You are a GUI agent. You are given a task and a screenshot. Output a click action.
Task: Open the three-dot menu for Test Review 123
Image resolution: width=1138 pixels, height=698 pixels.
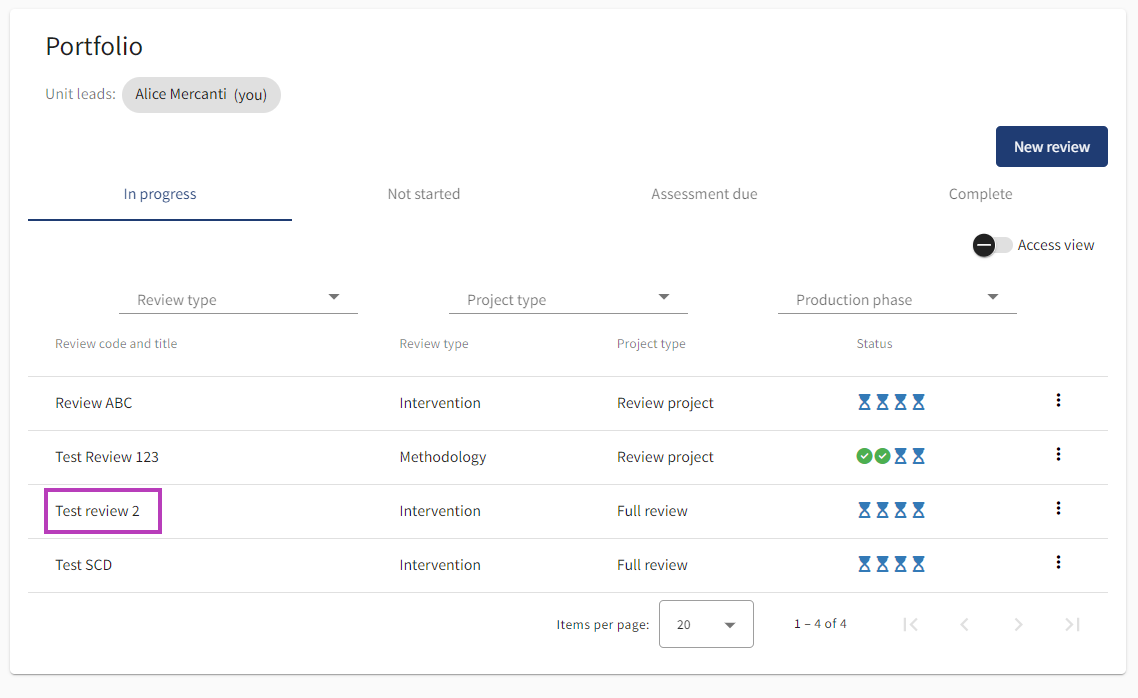[1058, 455]
